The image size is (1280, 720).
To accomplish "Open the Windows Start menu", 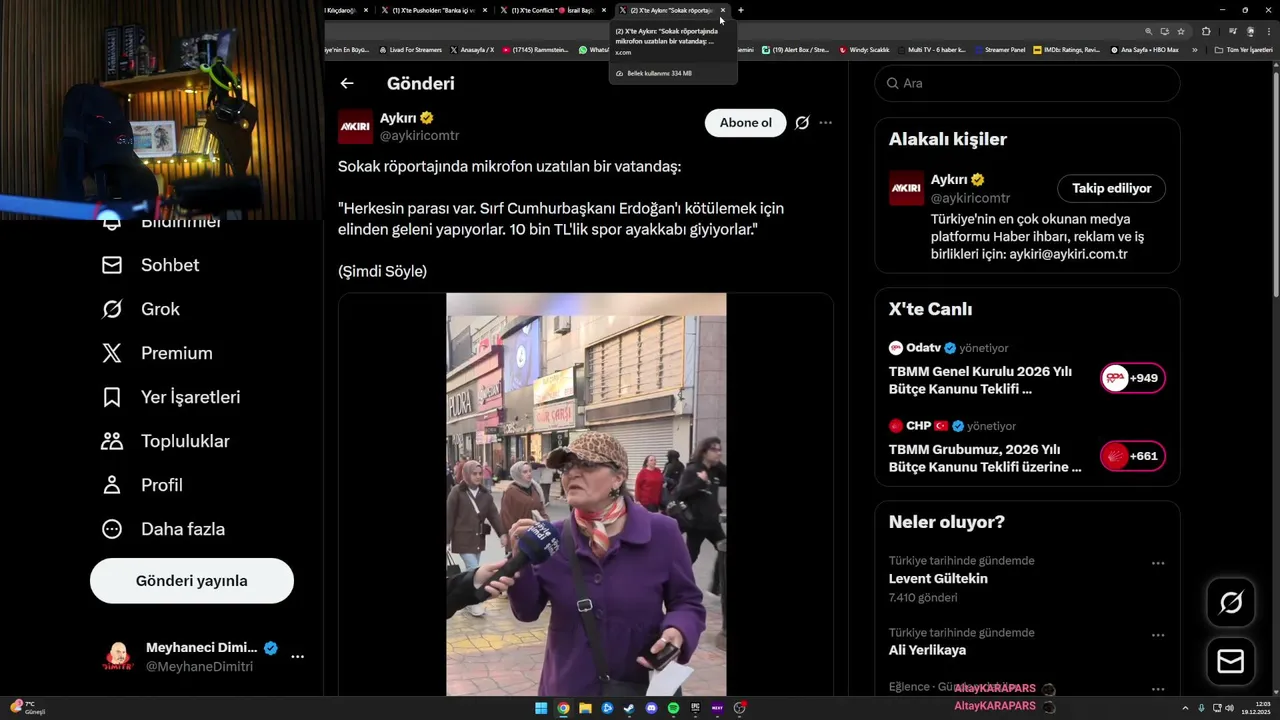I will coord(541,708).
